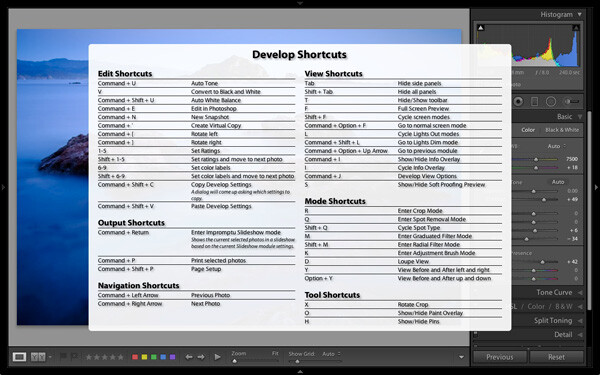Go to the previous photo with left arrow
Viewport: 600px width, 375px height.
pos(189,357)
